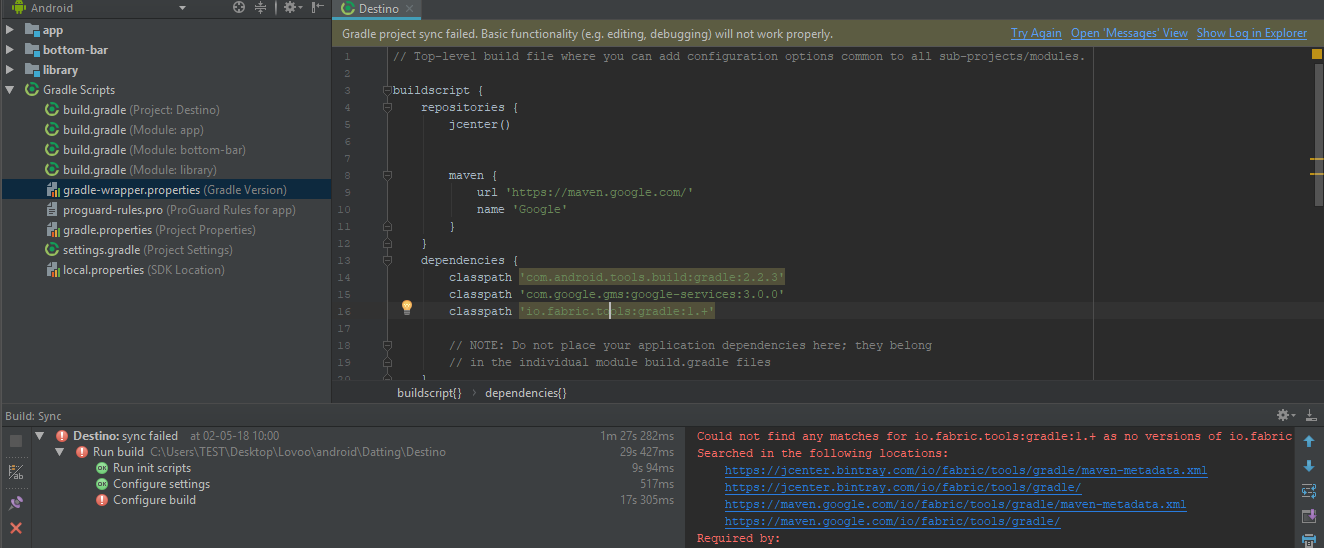Image resolution: width=1324 pixels, height=548 pixels.
Task: Click green OK icon beside Run init scripts
Action: [102, 468]
